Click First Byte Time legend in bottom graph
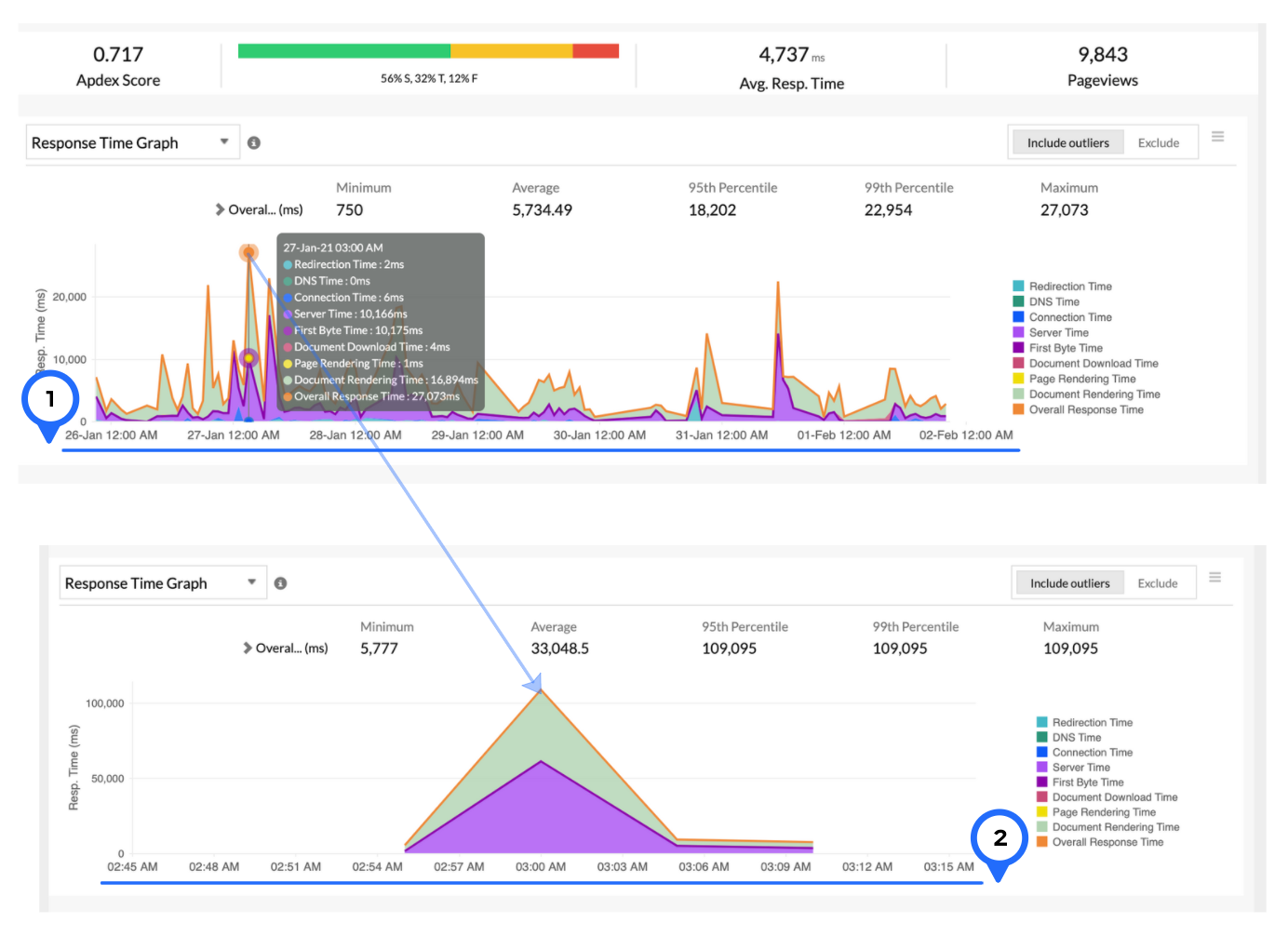The image size is (1288, 936). tap(1087, 782)
